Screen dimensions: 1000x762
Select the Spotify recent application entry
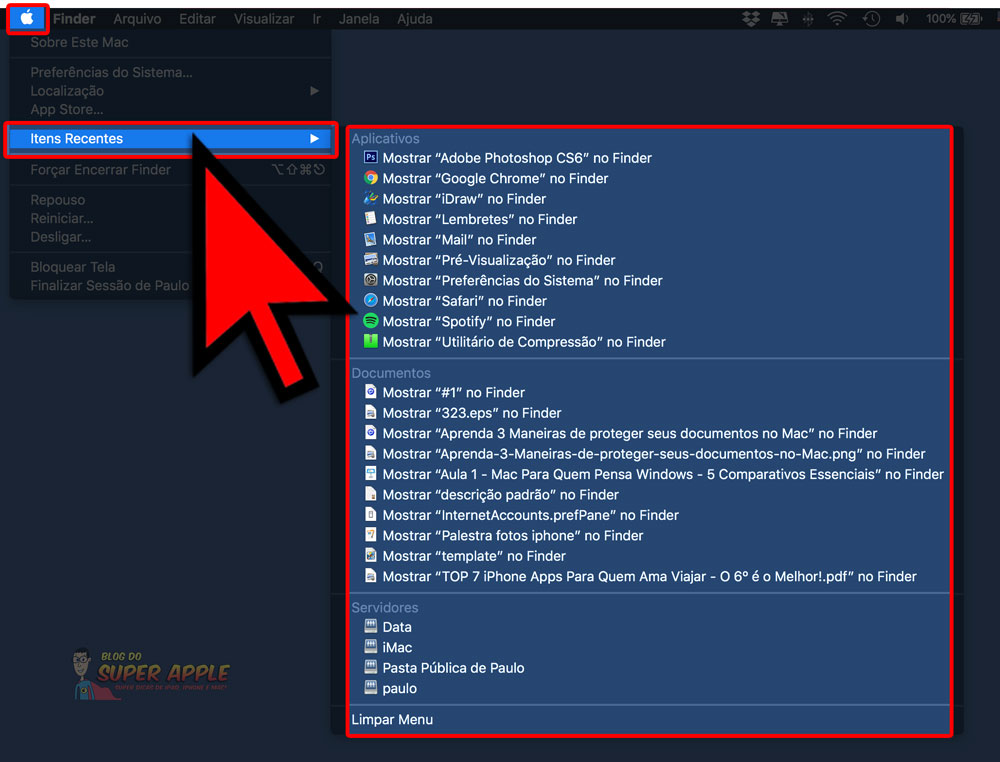[x=468, y=321]
